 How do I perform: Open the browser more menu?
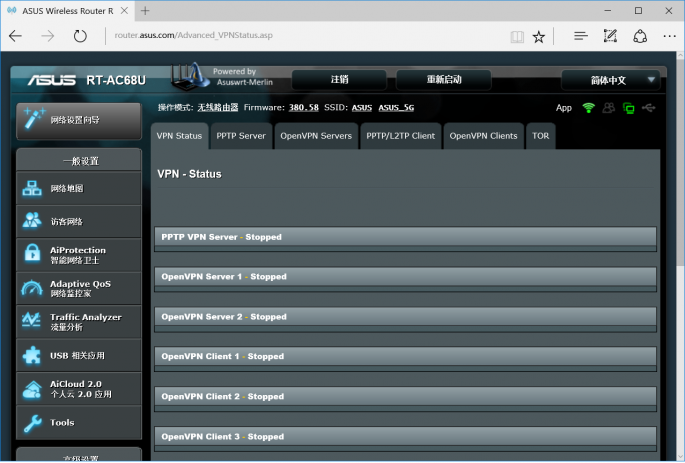pyautogui.click(x=669, y=36)
